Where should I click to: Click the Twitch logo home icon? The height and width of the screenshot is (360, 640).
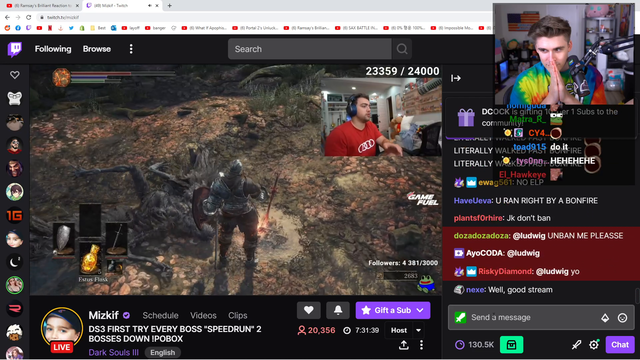pyautogui.click(x=15, y=49)
